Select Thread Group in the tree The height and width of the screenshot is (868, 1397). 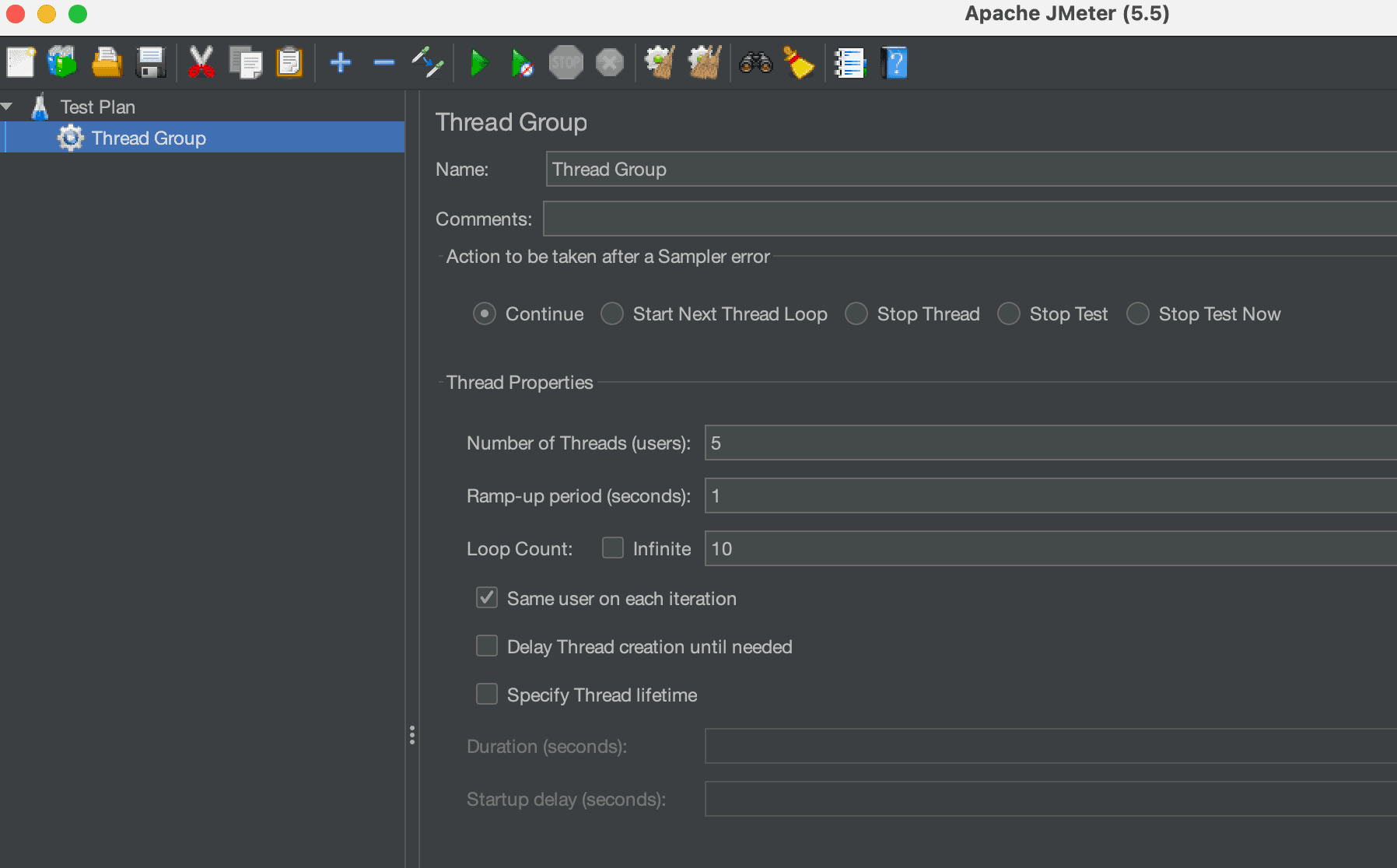pyautogui.click(x=148, y=138)
